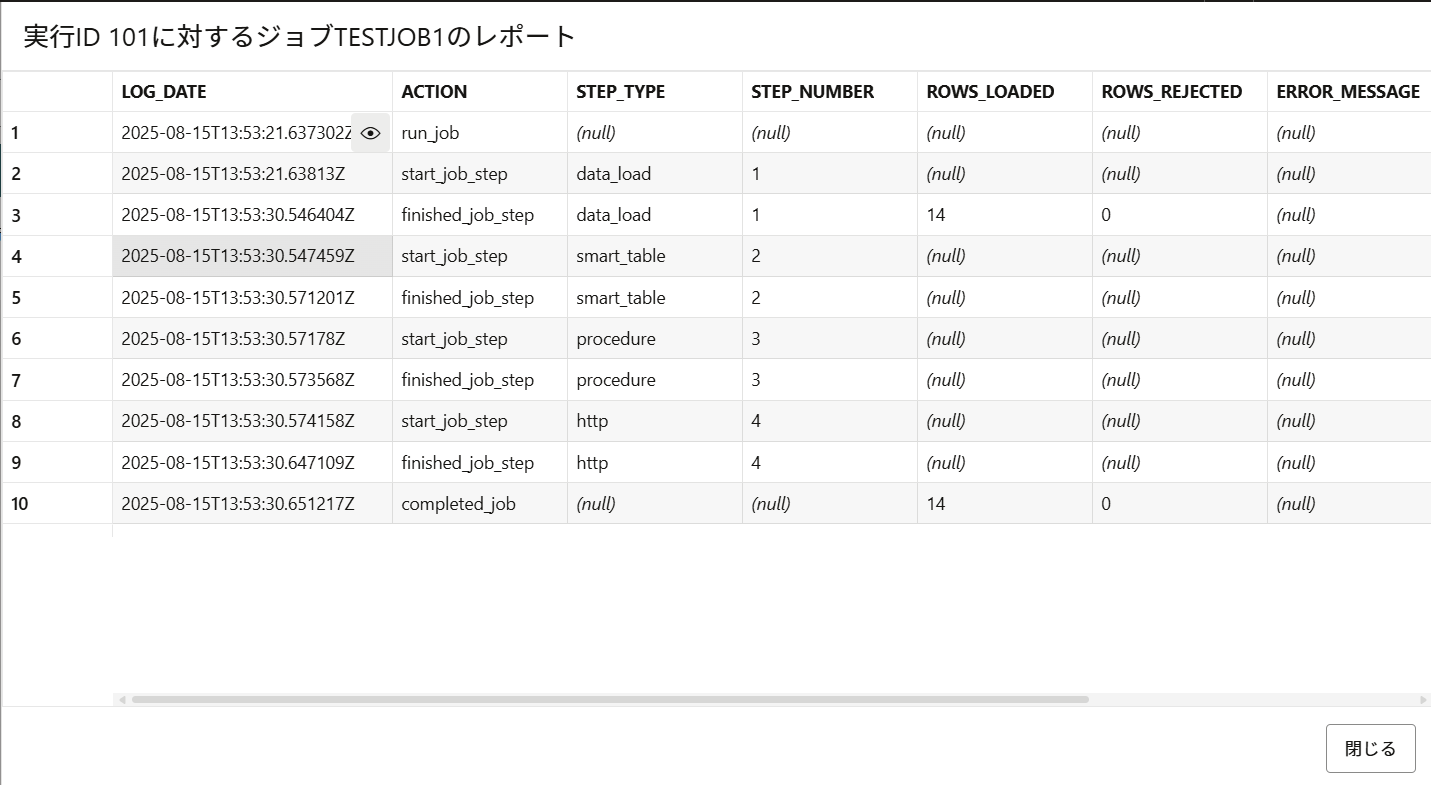Screen dimensions: 1431x785
Task: Select the LOG_DATE column header
Action: (252, 92)
